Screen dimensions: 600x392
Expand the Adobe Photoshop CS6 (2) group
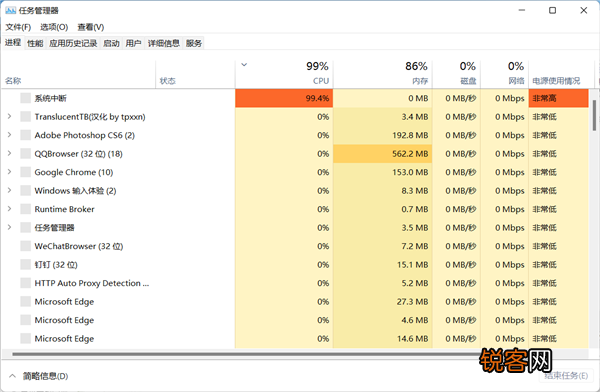tap(10, 134)
